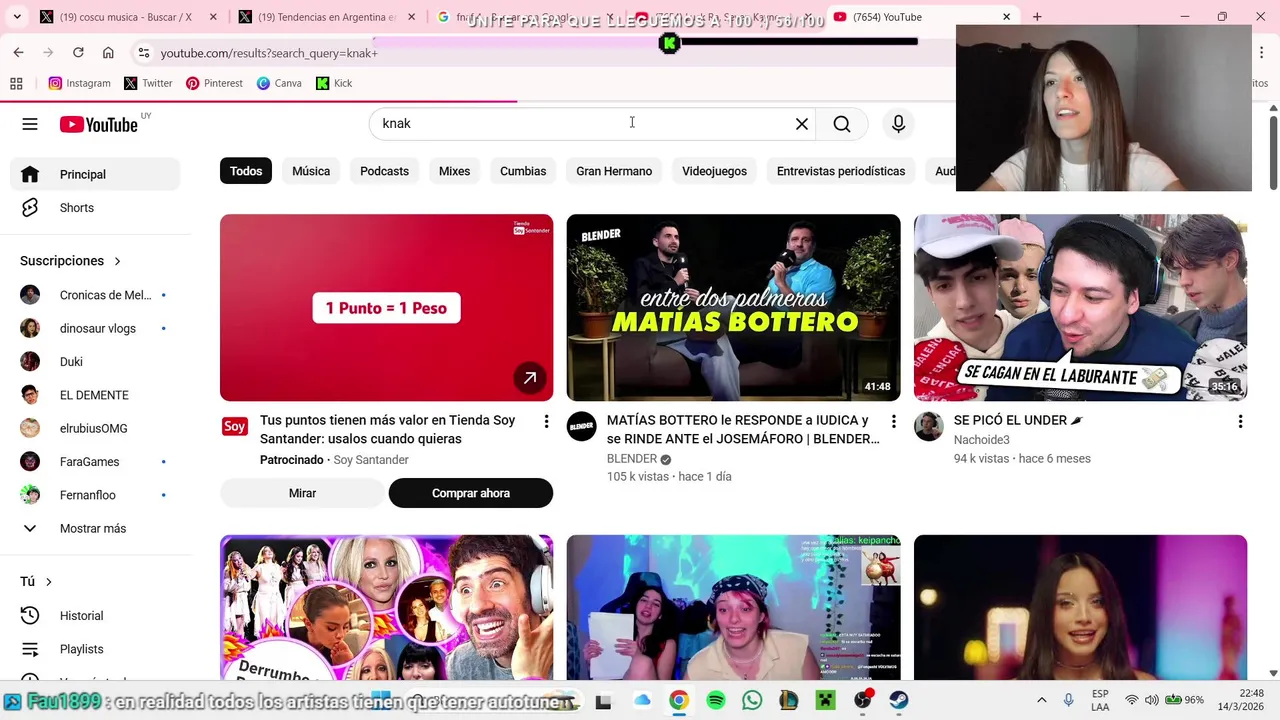Click the BLENDER channel avatar

[x=581, y=426]
